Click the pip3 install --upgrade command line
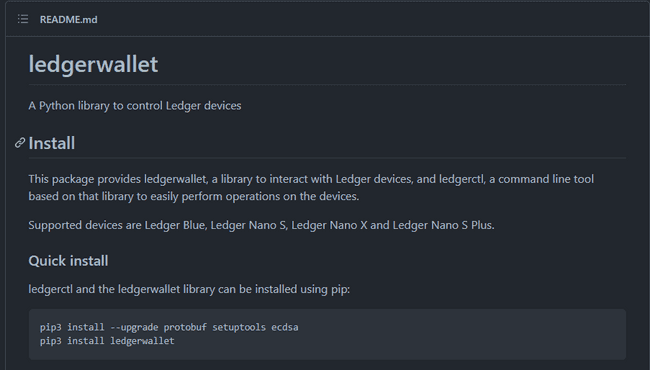This screenshot has width=650, height=370. pyautogui.click(x=169, y=327)
